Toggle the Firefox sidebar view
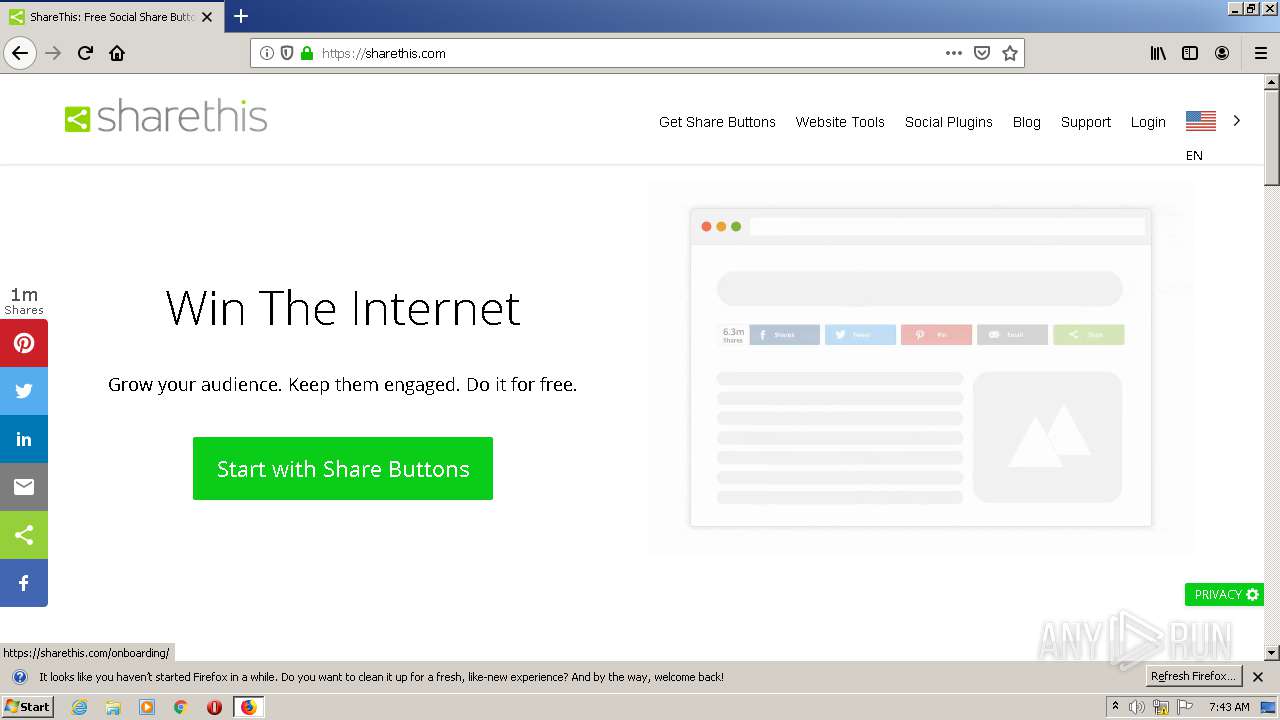This screenshot has height=720, width=1280. pos(1190,53)
